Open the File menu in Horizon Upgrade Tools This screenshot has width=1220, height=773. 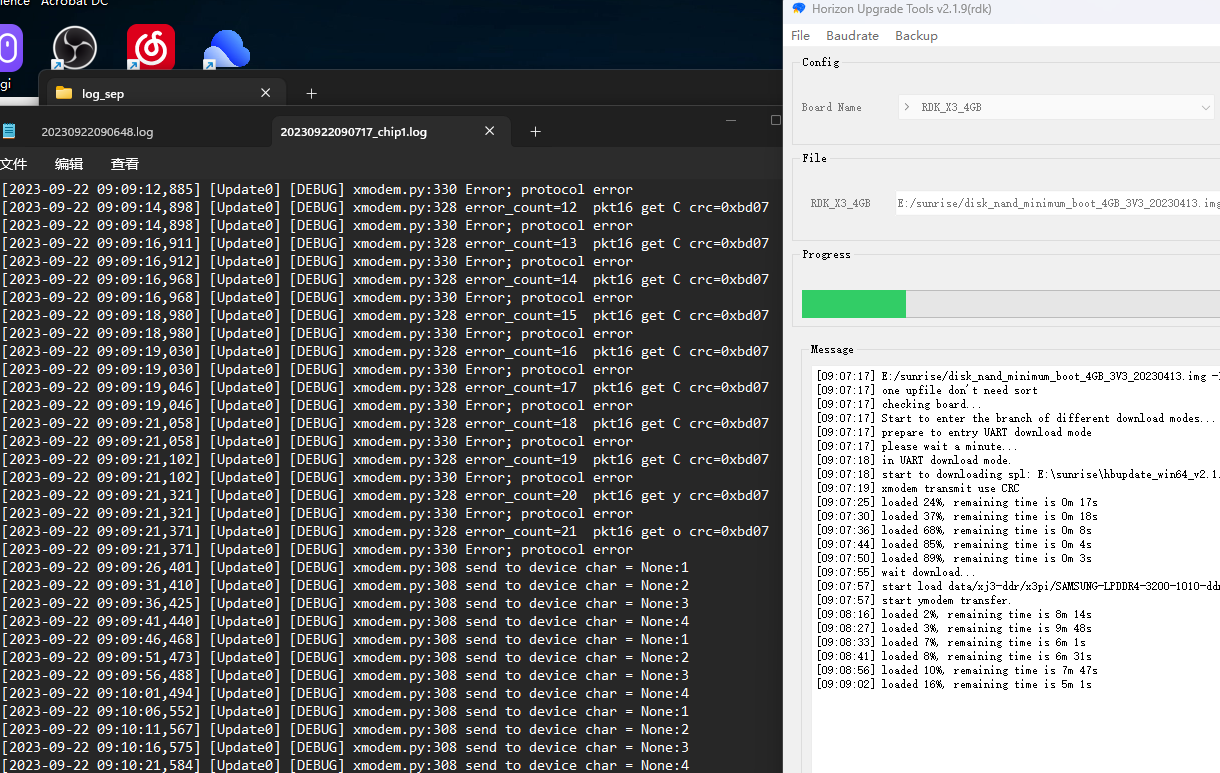pyautogui.click(x=800, y=36)
